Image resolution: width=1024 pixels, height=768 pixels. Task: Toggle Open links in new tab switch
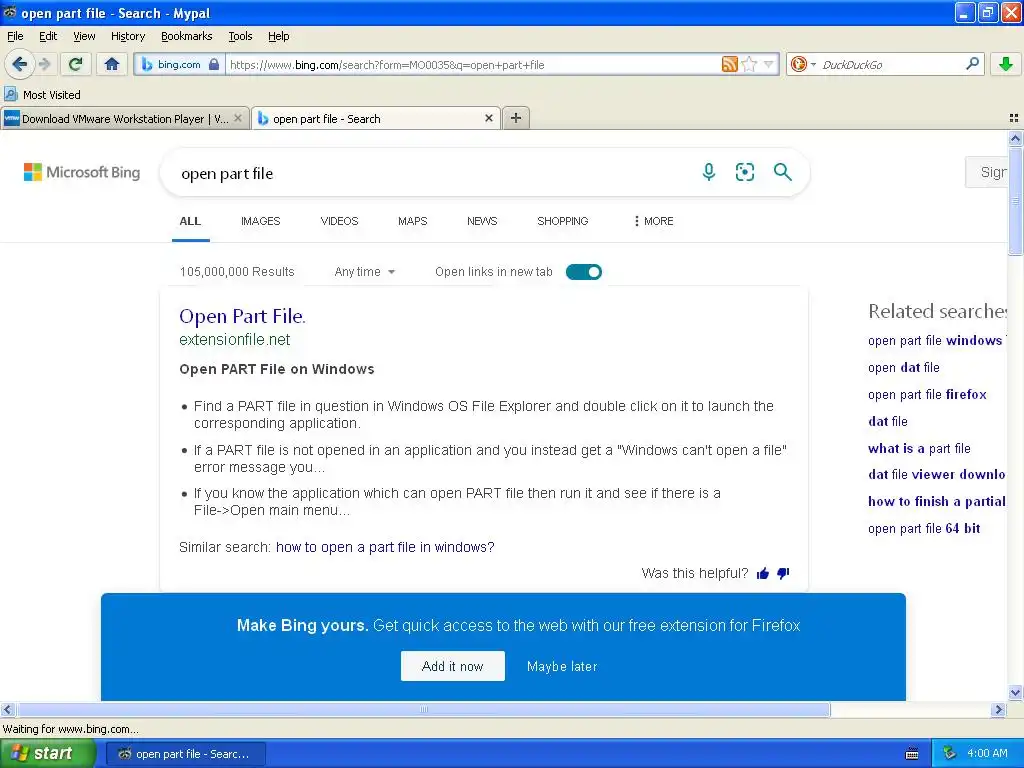click(x=584, y=272)
